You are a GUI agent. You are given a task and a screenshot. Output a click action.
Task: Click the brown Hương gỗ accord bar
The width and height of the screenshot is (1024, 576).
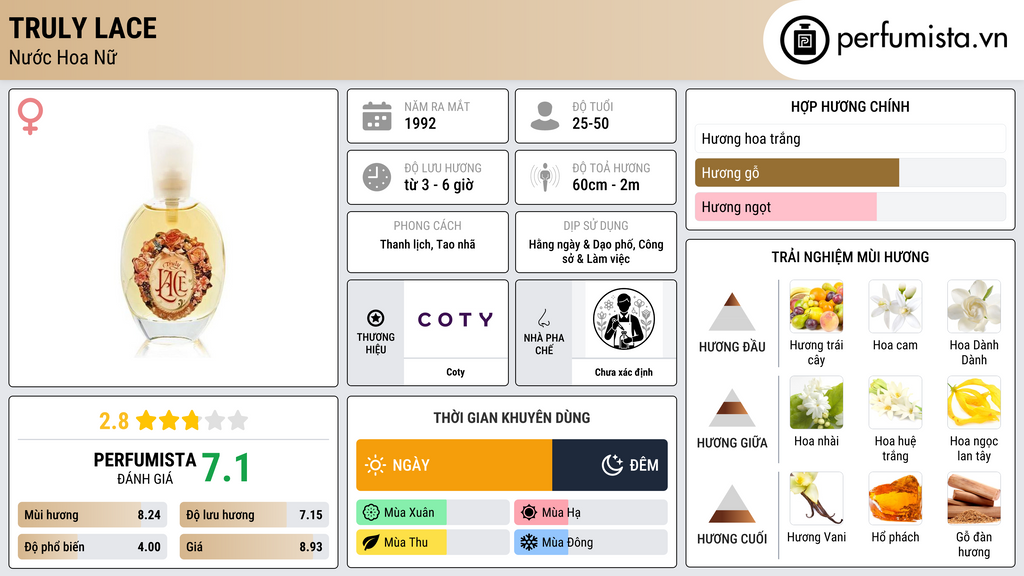(x=797, y=173)
